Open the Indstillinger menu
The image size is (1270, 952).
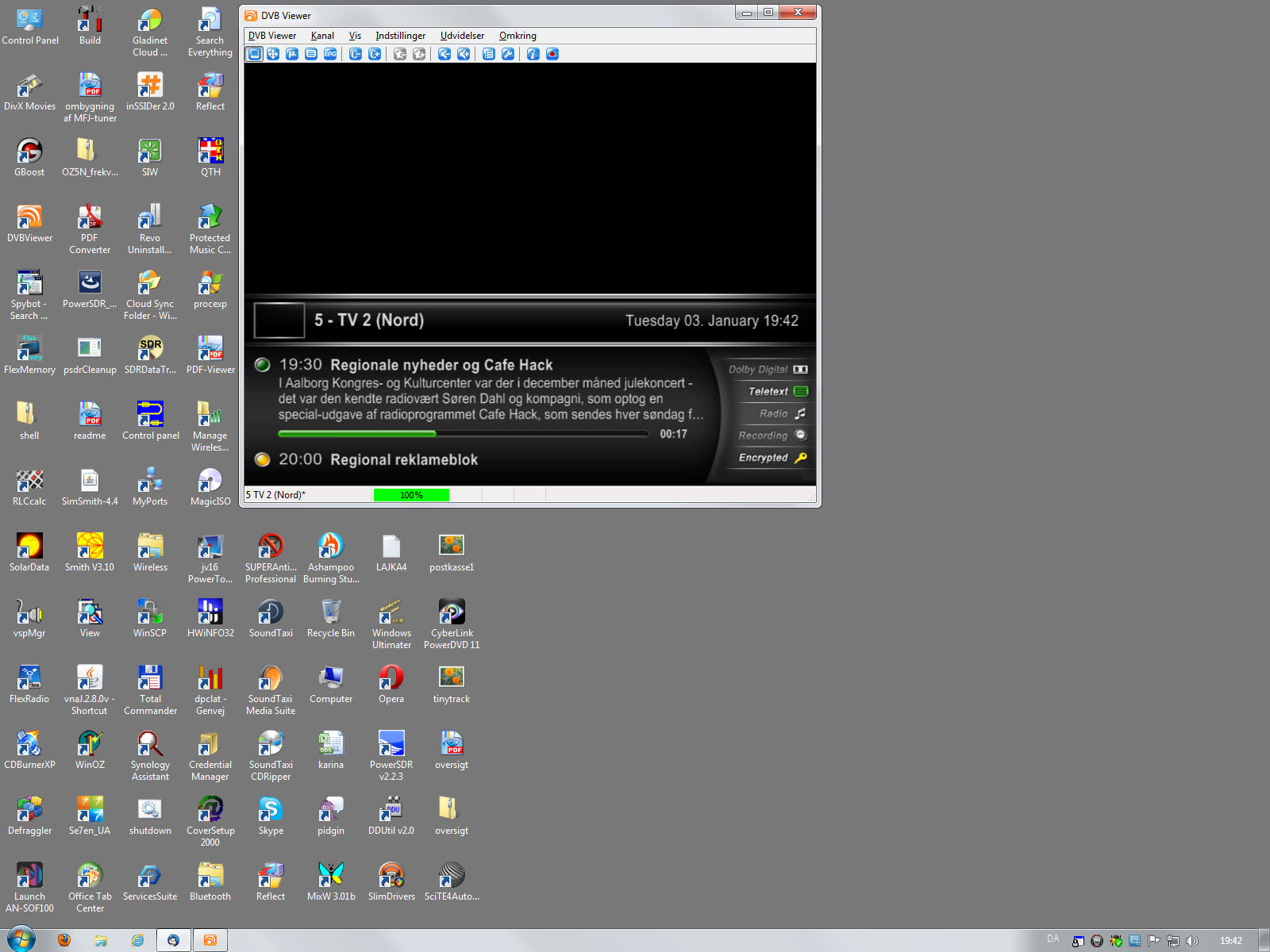click(x=400, y=36)
